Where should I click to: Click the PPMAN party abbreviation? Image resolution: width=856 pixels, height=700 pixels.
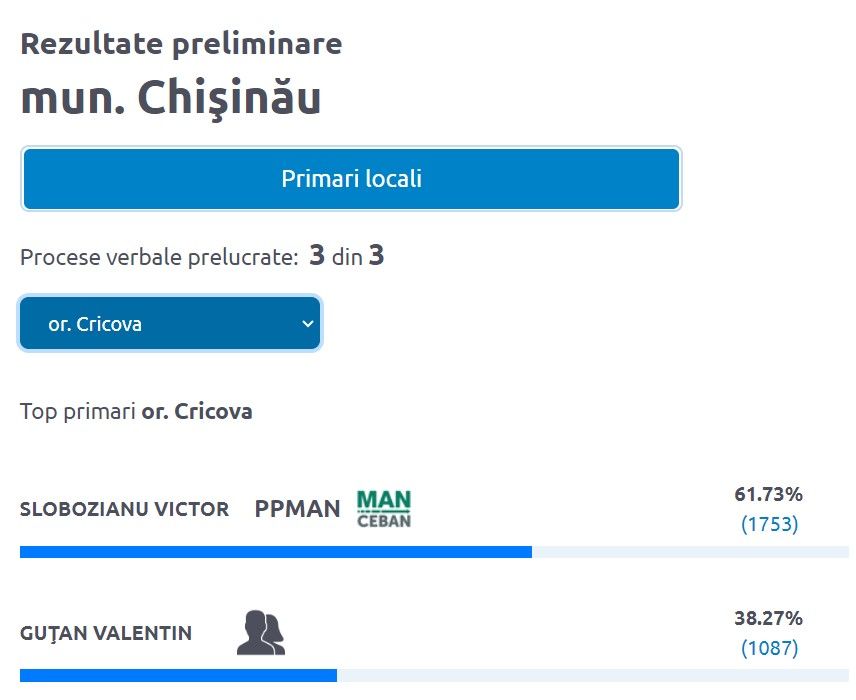coord(297,509)
